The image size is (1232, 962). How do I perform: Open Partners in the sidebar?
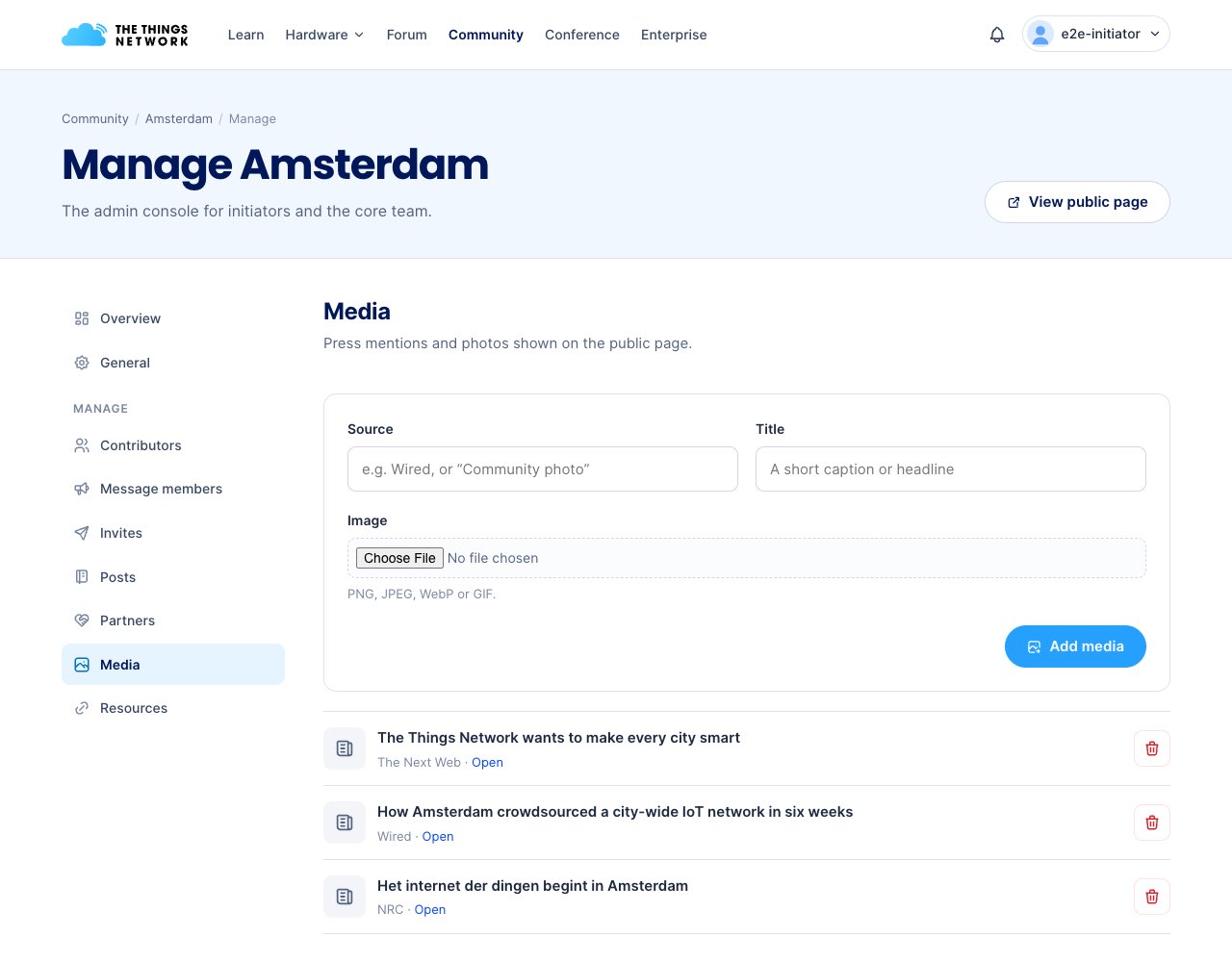[x=173, y=620]
